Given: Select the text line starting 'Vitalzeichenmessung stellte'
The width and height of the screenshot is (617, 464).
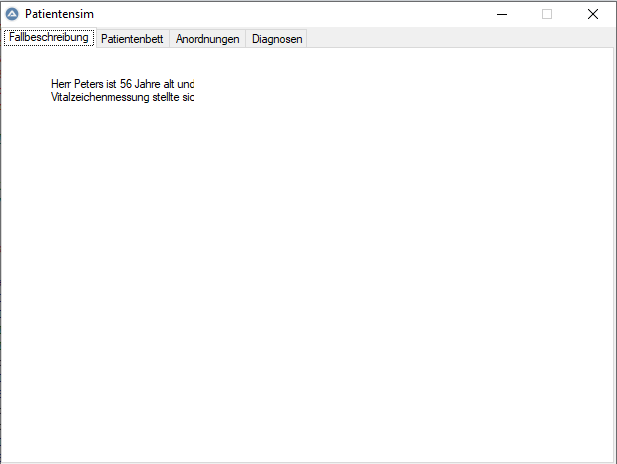Looking at the screenshot, I should coord(122,97).
